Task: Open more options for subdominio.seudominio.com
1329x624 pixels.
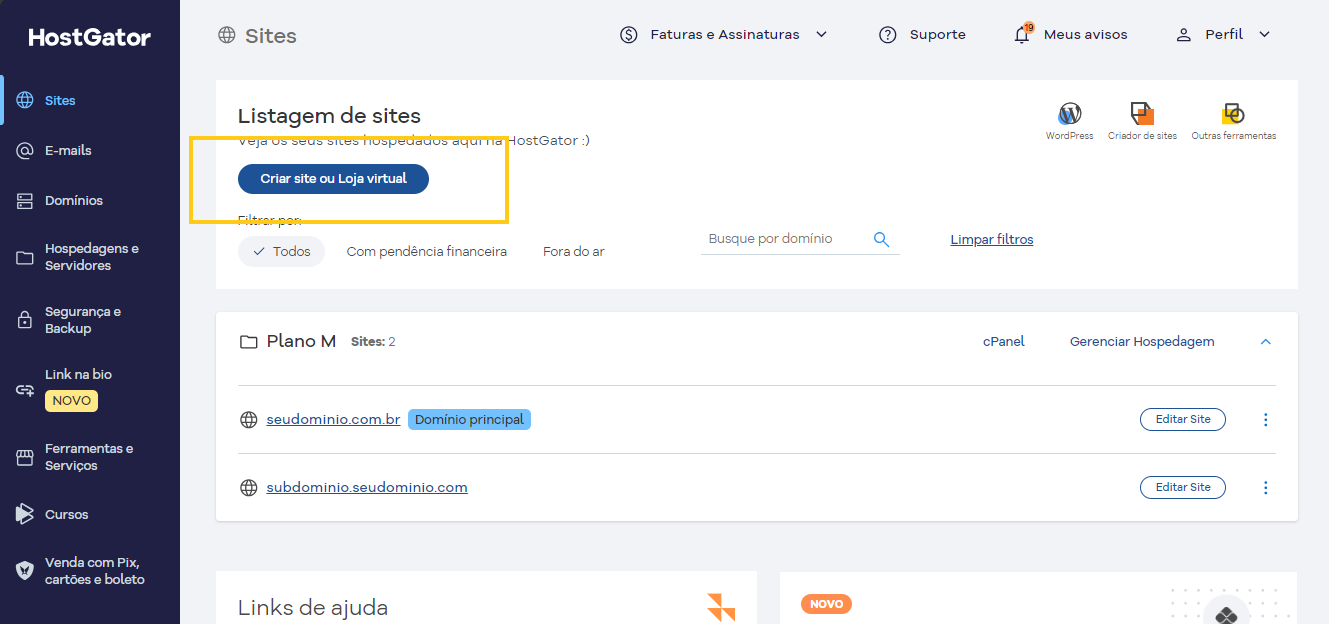Action: (1266, 488)
